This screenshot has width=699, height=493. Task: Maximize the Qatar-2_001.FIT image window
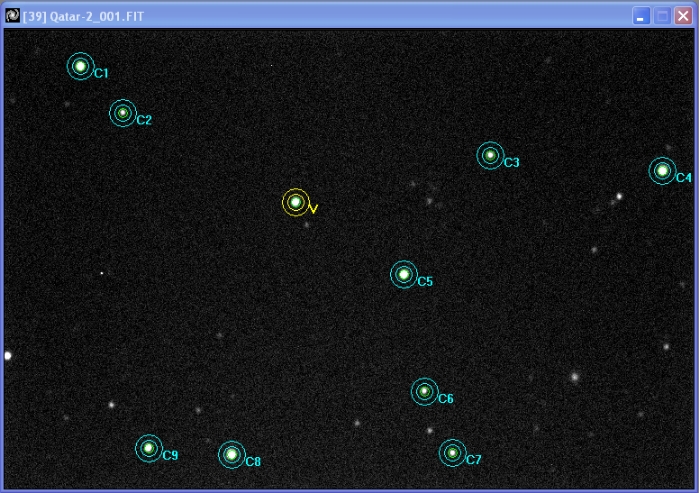662,15
